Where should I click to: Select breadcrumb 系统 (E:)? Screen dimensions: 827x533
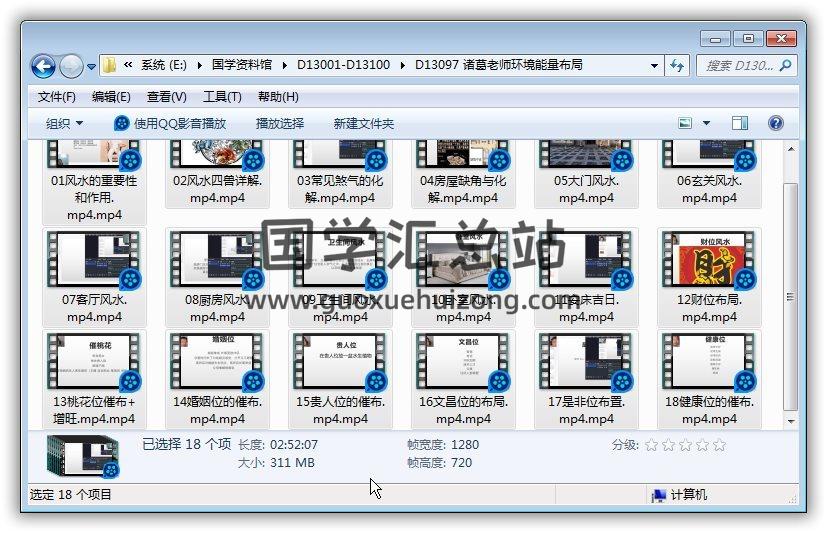tap(164, 65)
